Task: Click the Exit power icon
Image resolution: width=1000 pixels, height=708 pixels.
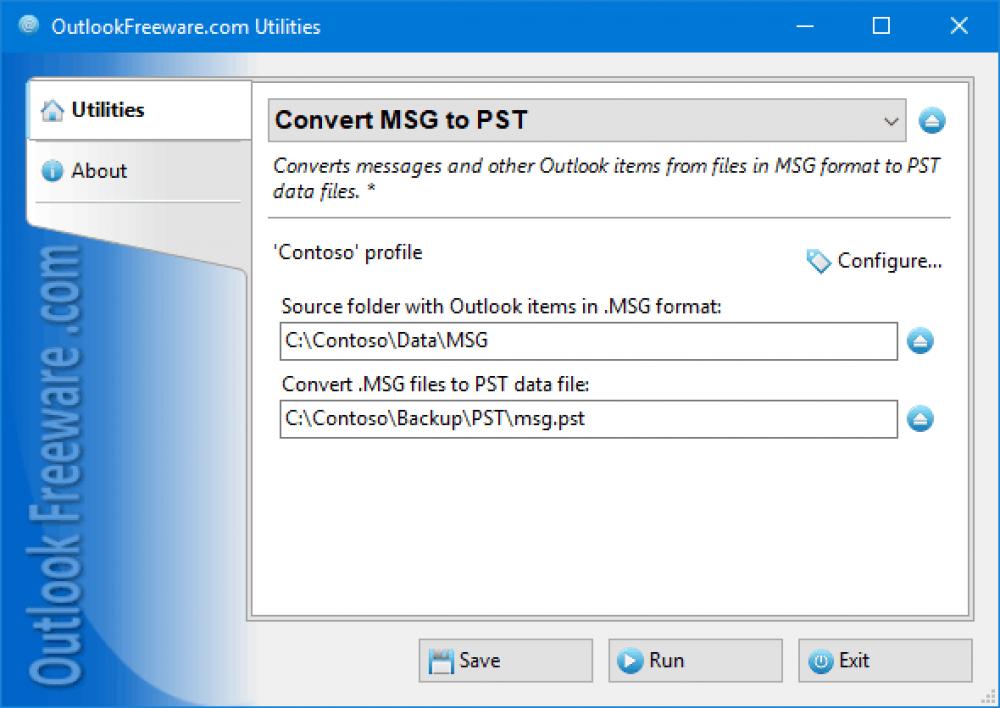Action: click(821, 660)
